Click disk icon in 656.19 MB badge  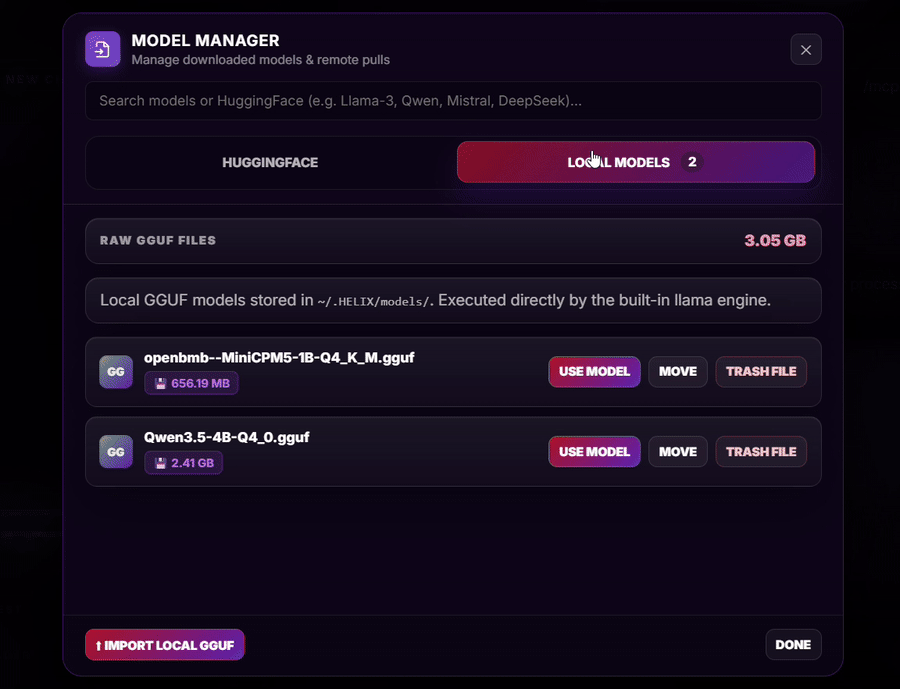coord(161,384)
